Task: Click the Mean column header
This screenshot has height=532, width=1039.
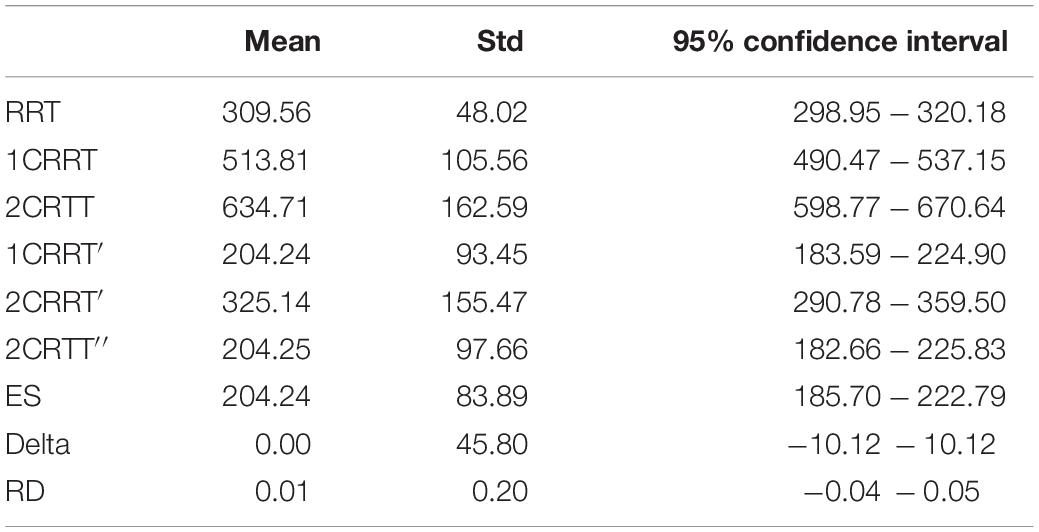Action: pyautogui.click(x=282, y=42)
